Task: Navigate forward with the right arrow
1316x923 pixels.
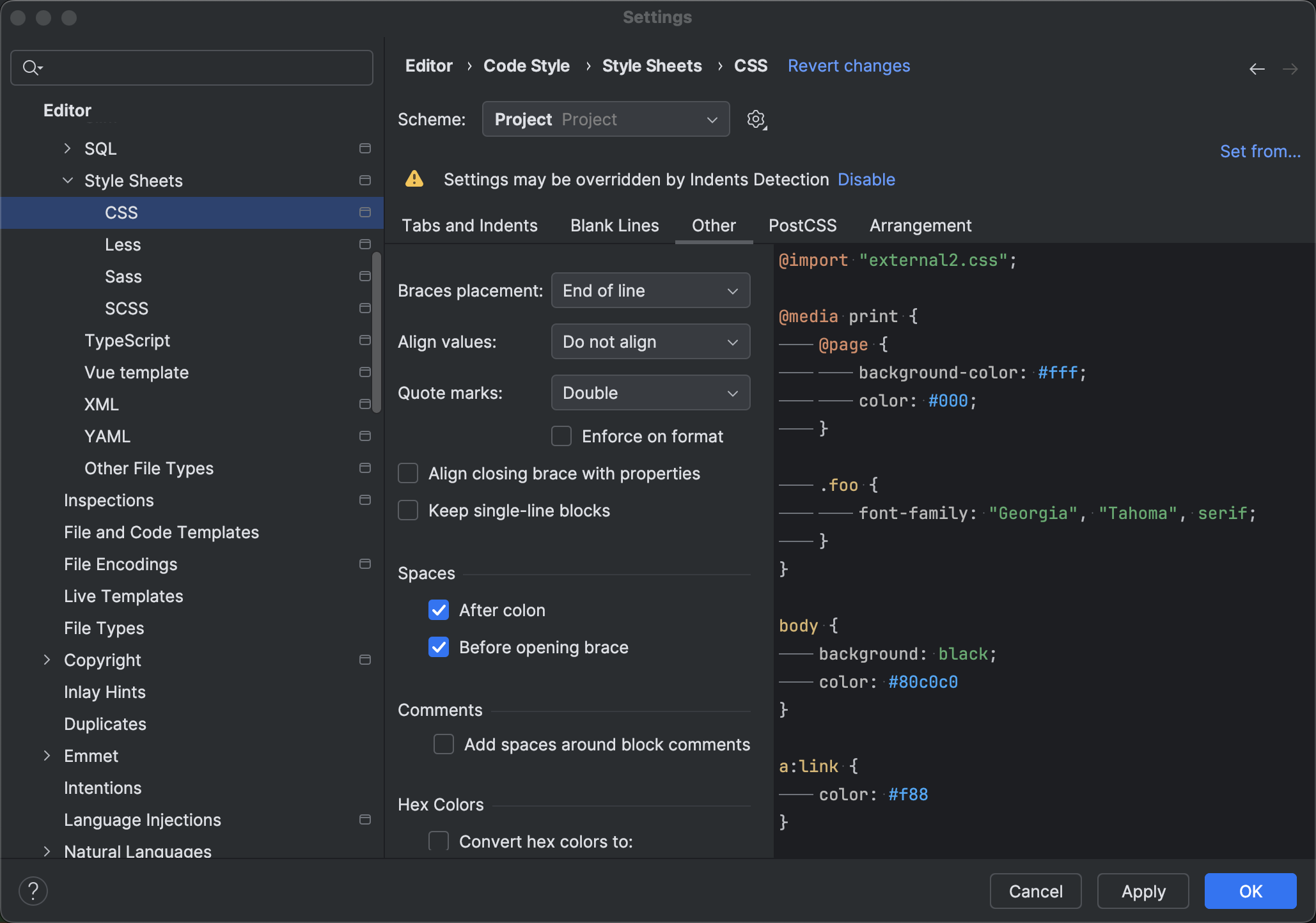Action: point(1290,68)
